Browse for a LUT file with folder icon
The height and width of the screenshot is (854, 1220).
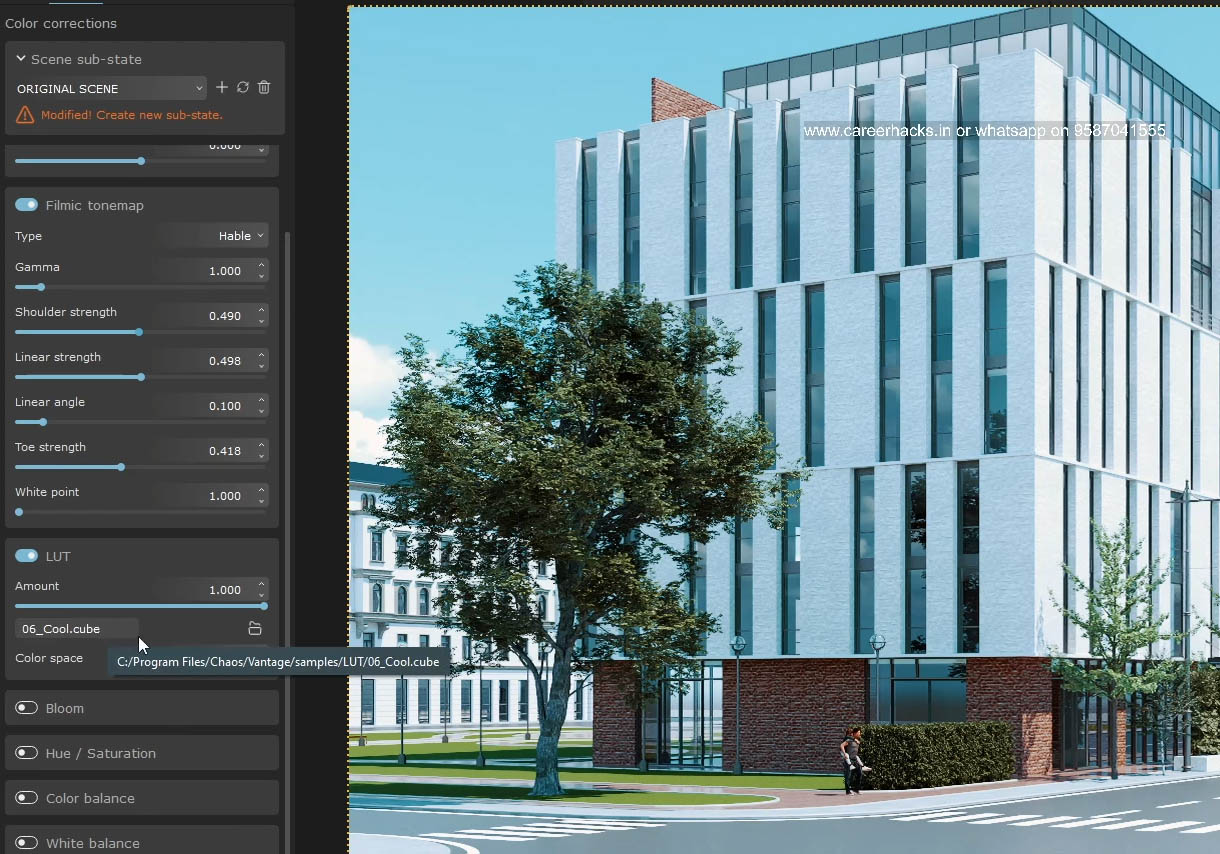pyautogui.click(x=255, y=629)
